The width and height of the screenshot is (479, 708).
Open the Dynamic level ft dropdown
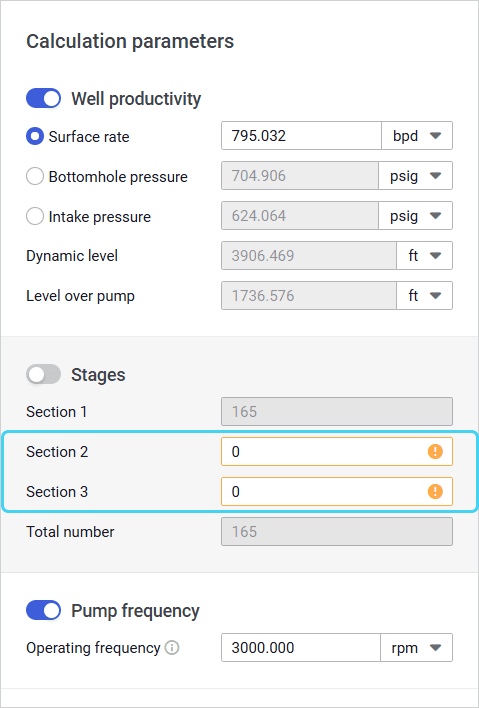click(x=424, y=256)
